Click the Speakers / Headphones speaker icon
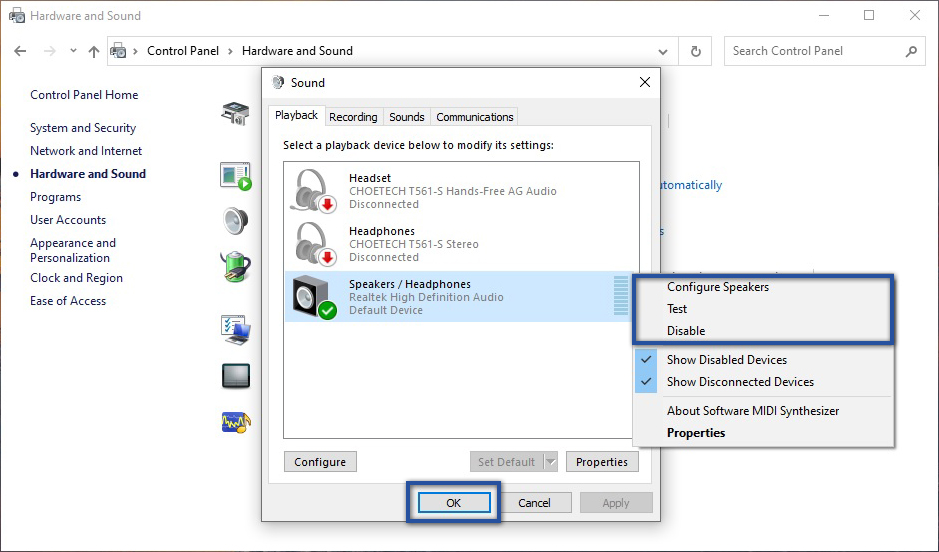This screenshot has width=939, height=552. click(x=314, y=297)
